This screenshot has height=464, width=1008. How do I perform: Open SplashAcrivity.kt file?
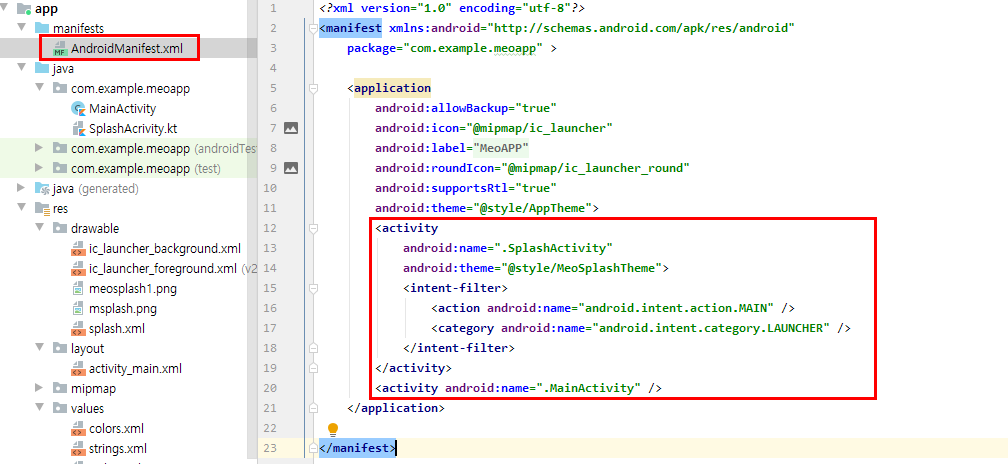point(133,129)
